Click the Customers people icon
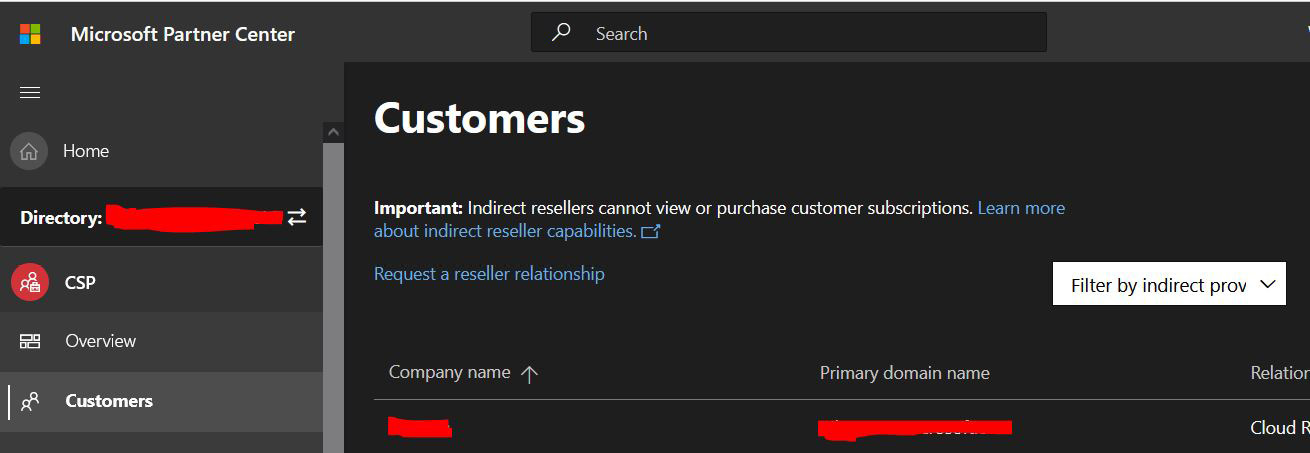 click(x=30, y=401)
